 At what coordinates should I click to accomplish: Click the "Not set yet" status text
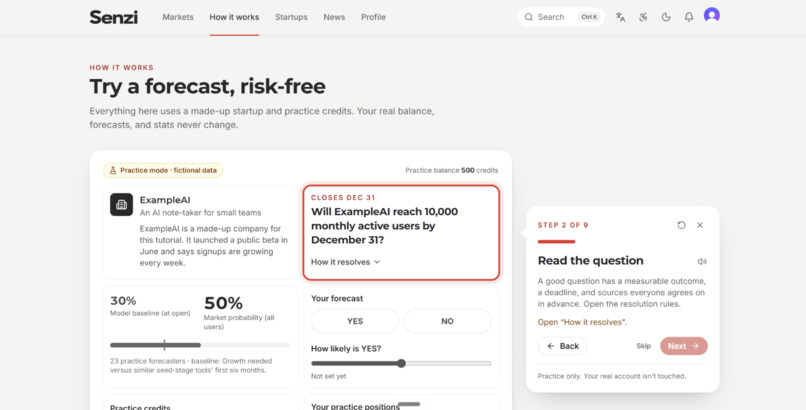[328, 376]
